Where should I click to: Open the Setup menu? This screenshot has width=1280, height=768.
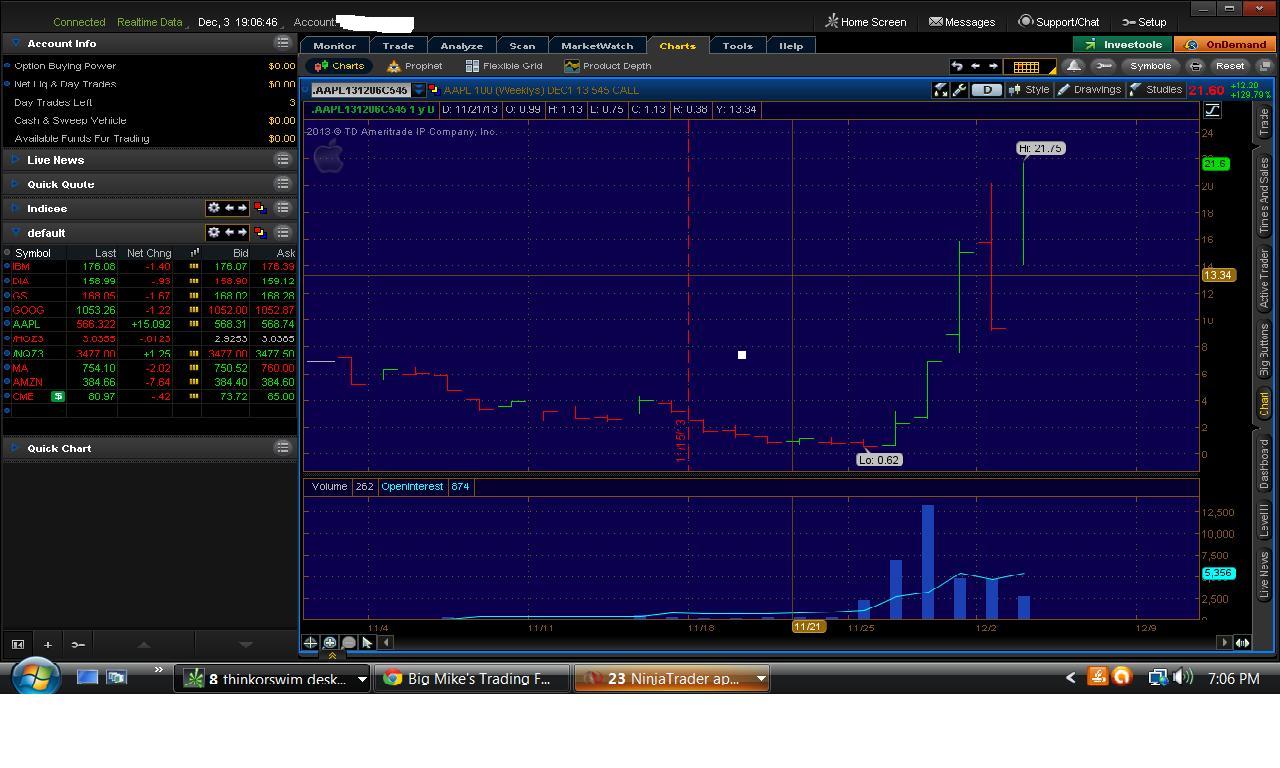pyautogui.click(x=1144, y=21)
